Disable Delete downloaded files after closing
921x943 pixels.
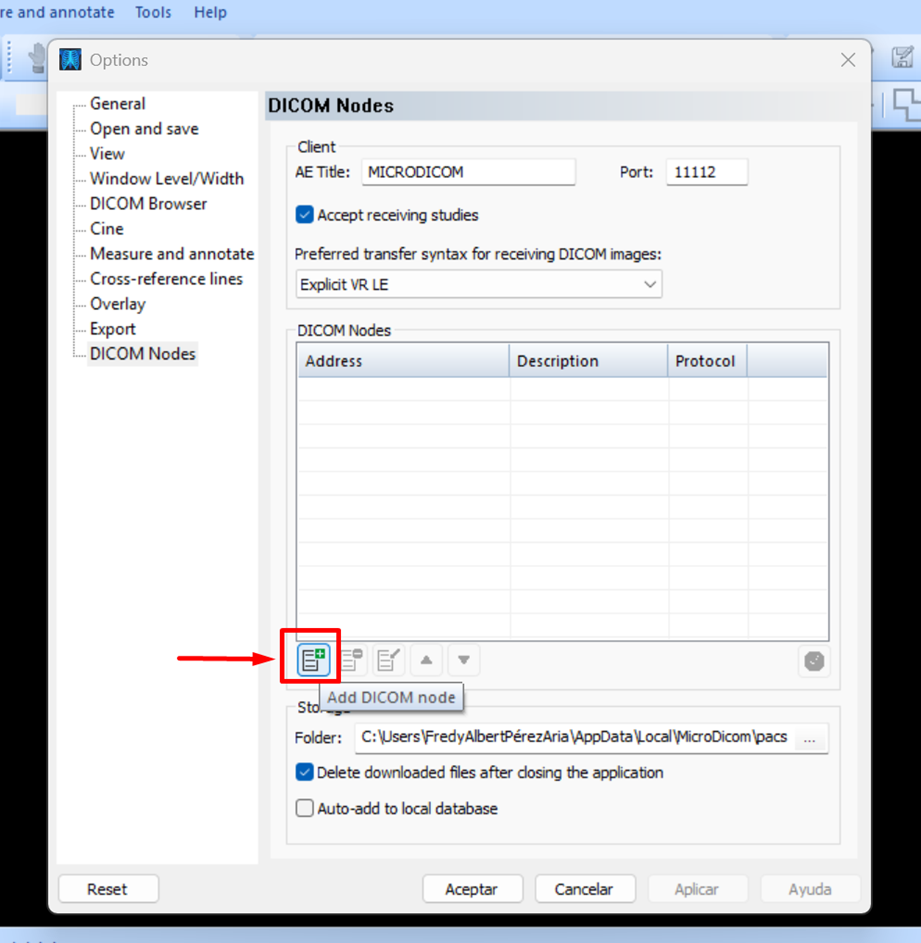pos(305,772)
